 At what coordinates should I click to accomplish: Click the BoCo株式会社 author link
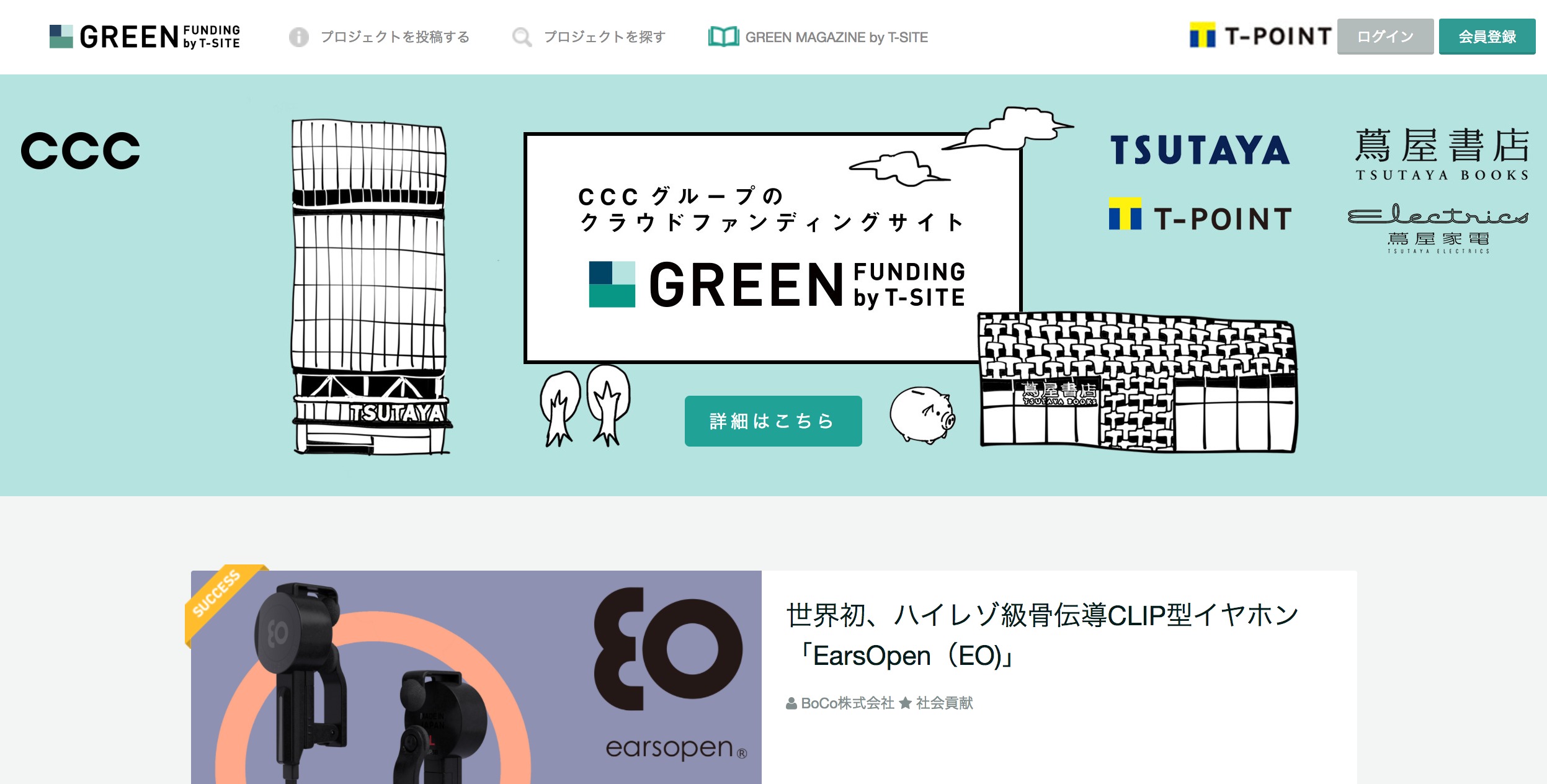coord(847,703)
